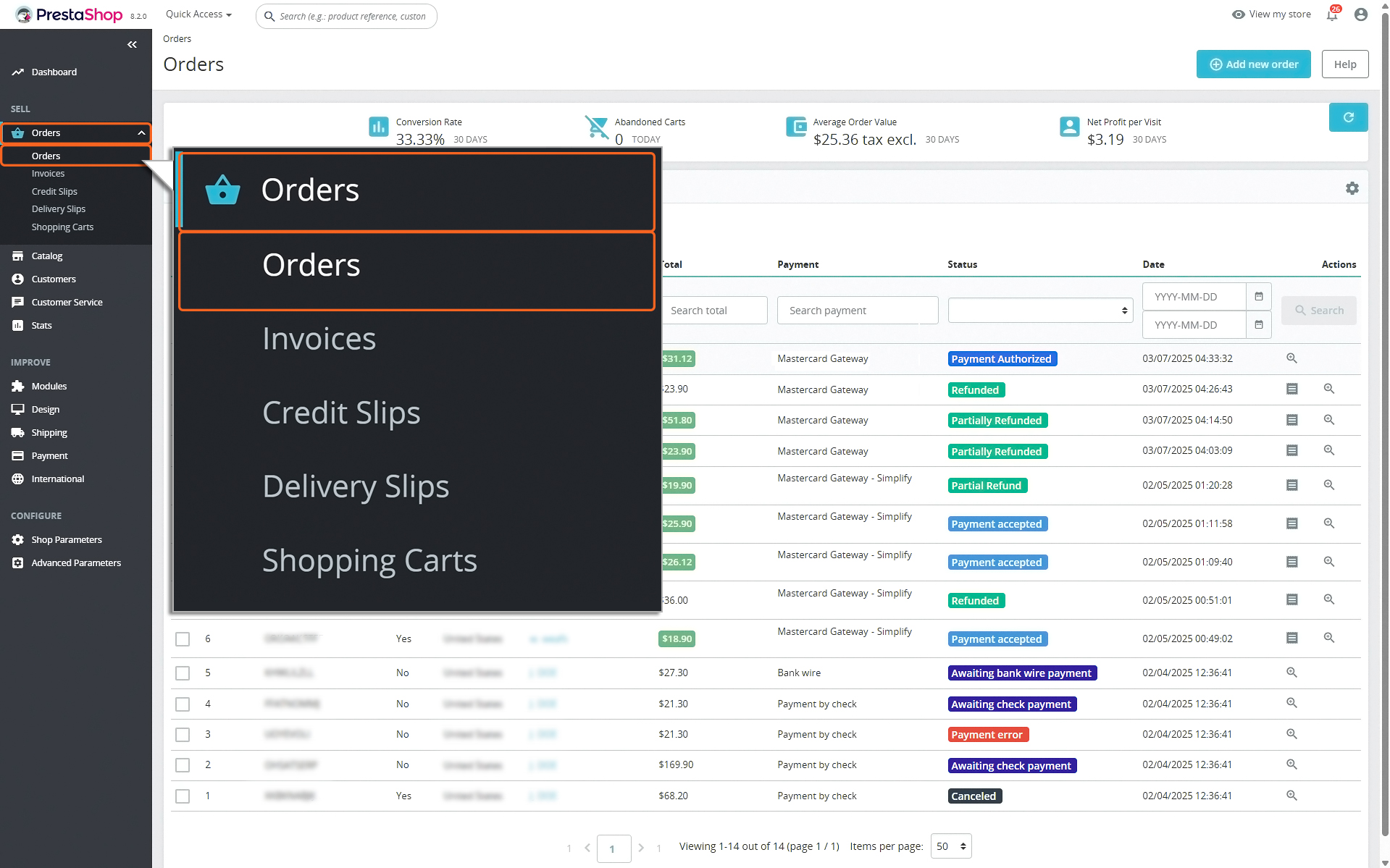The height and width of the screenshot is (868, 1390).
Task: View the Canceled order magnifier icon
Action: [1291, 796]
